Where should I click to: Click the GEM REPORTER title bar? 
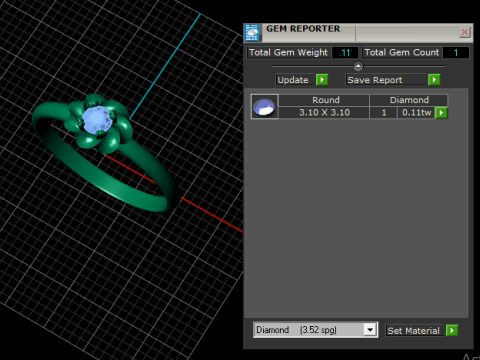coord(358,33)
